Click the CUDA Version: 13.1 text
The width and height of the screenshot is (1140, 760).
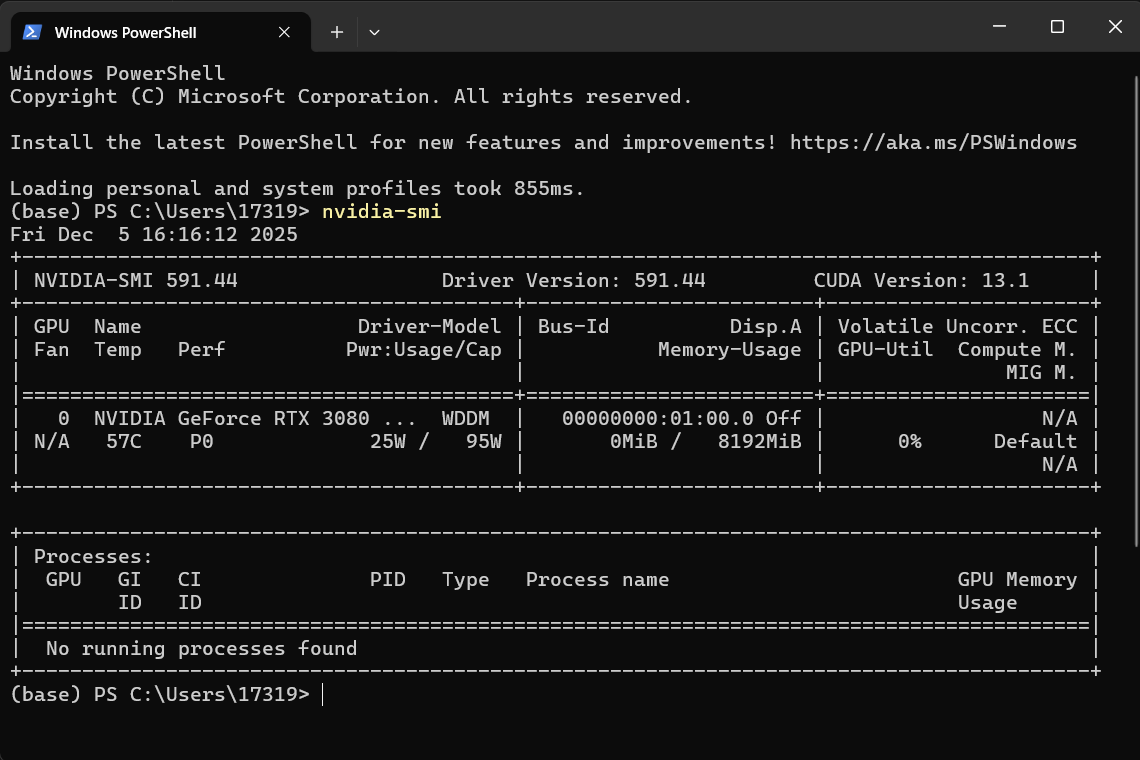921,281
